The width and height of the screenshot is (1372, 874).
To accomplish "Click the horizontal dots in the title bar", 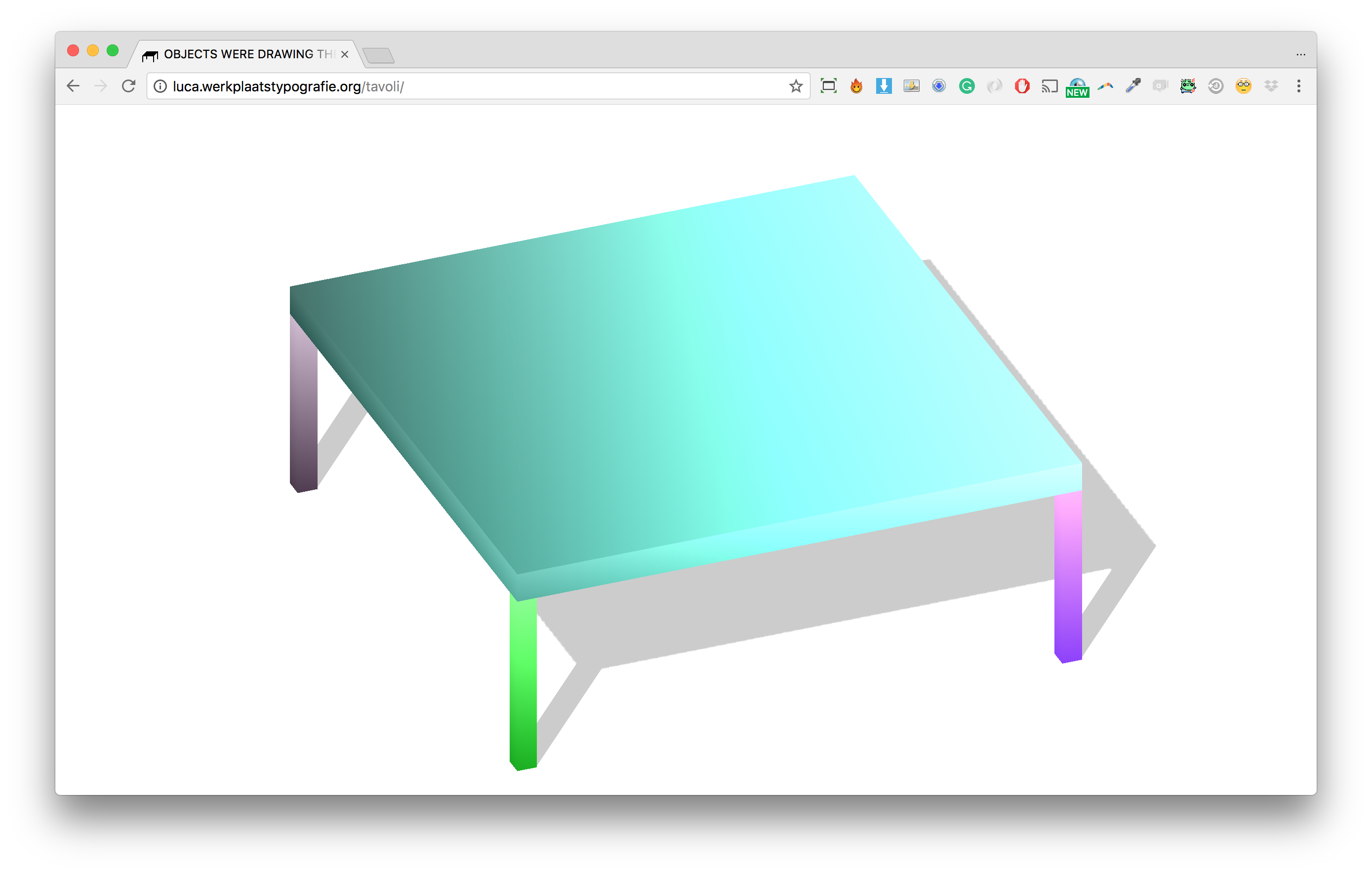I will [1301, 55].
